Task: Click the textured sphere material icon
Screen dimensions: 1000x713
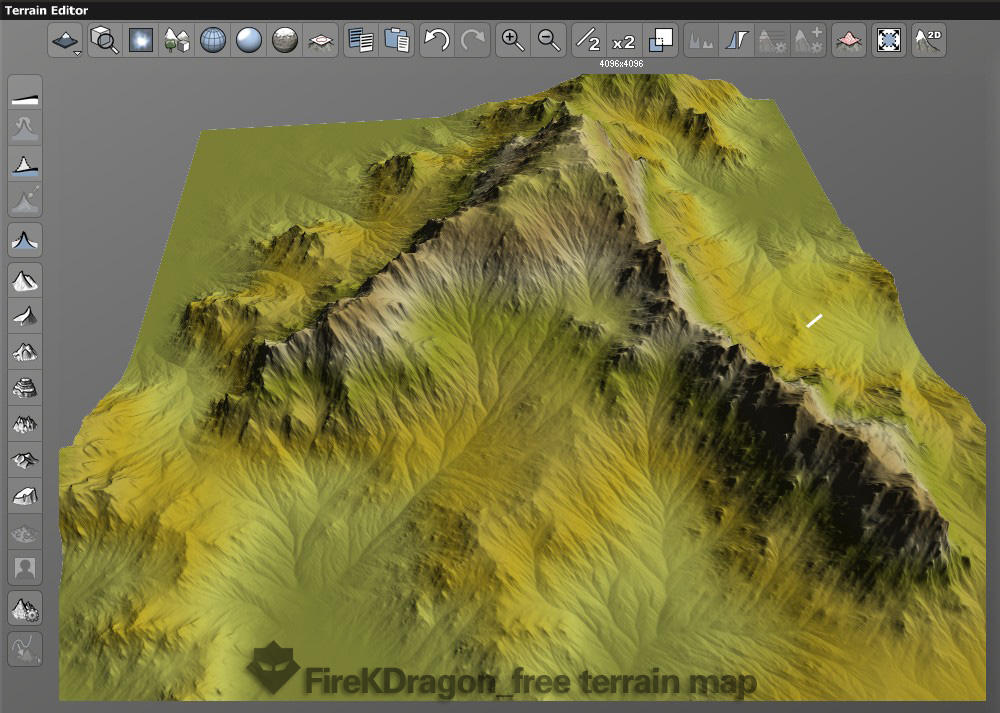Action: pyautogui.click(x=285, y=40)
